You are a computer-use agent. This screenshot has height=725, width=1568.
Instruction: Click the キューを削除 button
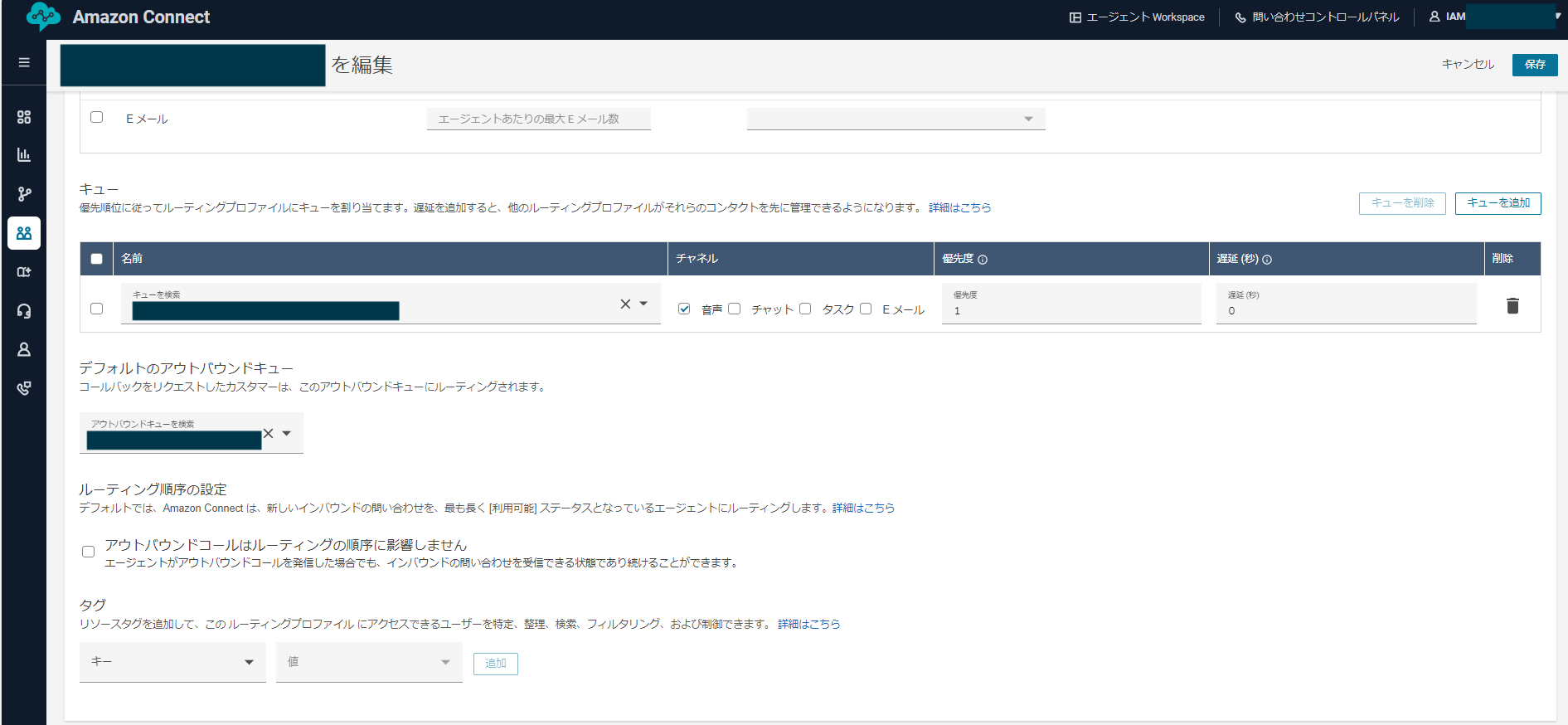[1402, 203]
